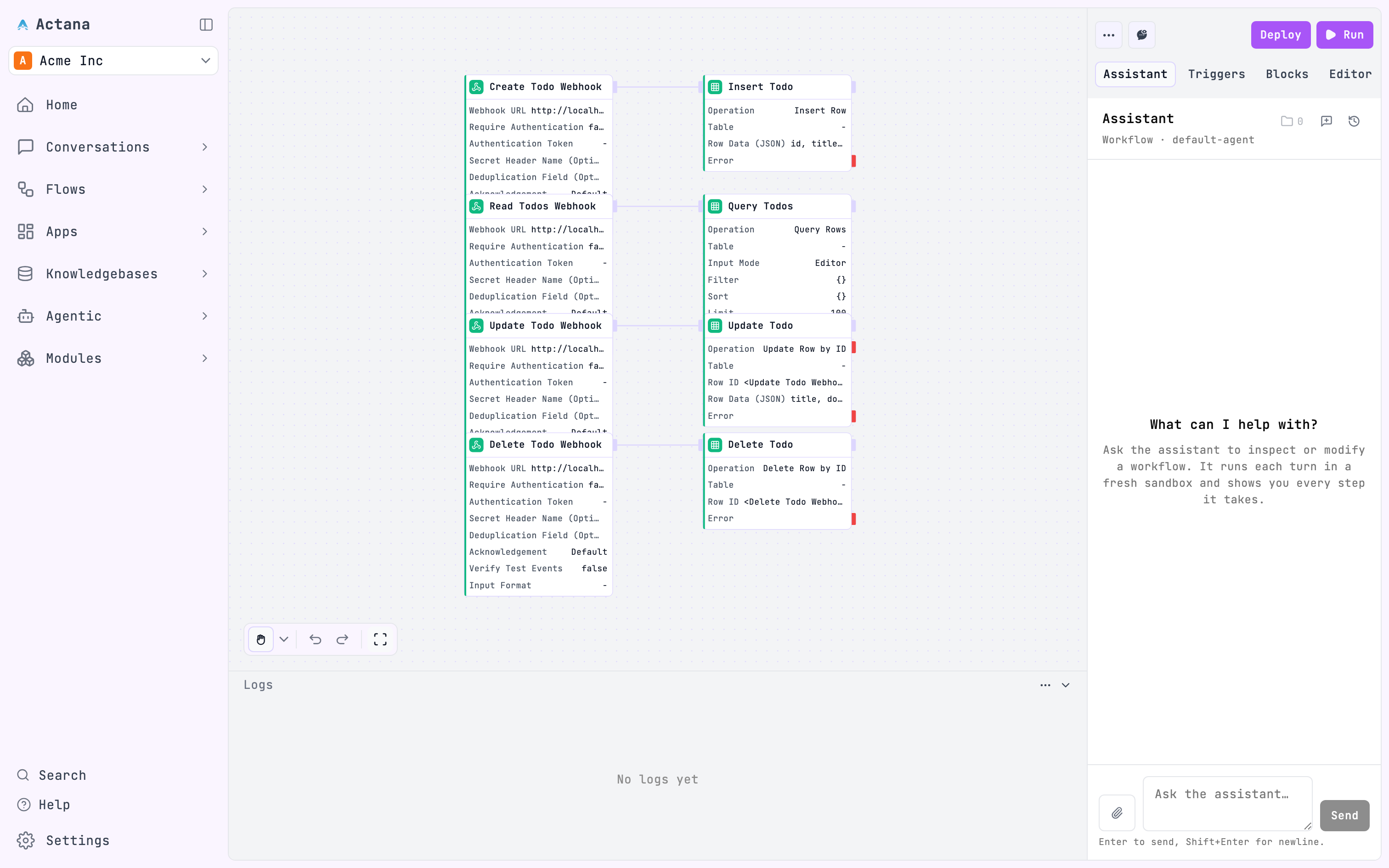Fit the canvas to view
Screen dimensions: 1389x868
pyautogui.click(x=380, y=639)
